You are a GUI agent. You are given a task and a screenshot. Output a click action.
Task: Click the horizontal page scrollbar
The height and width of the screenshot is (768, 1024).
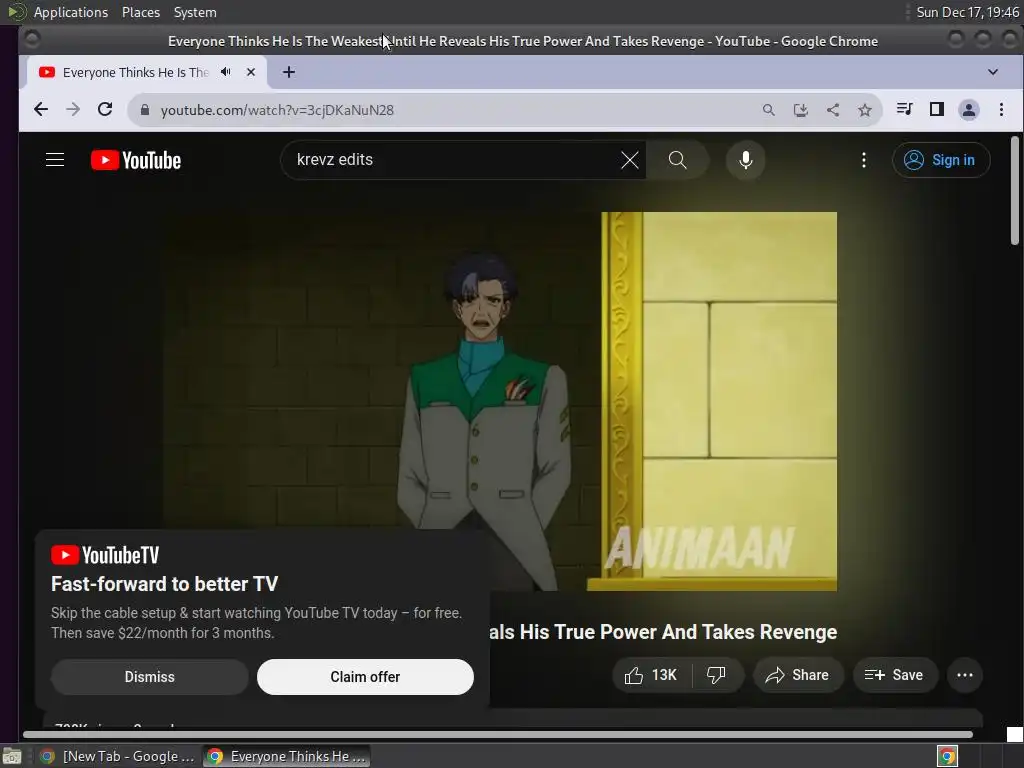[x=498, y=735]
